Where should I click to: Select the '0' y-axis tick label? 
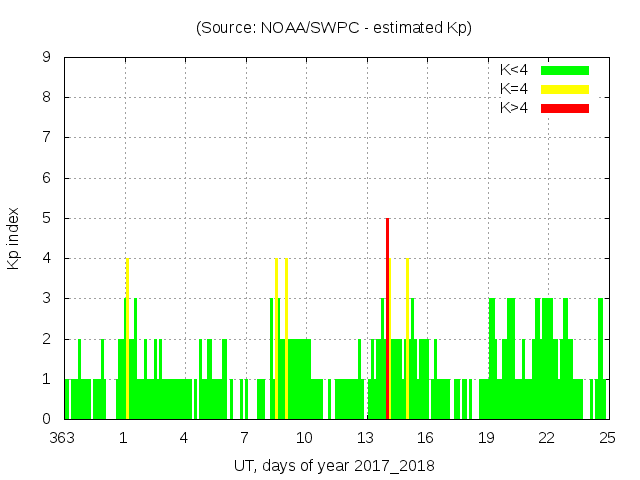point(47,419)
